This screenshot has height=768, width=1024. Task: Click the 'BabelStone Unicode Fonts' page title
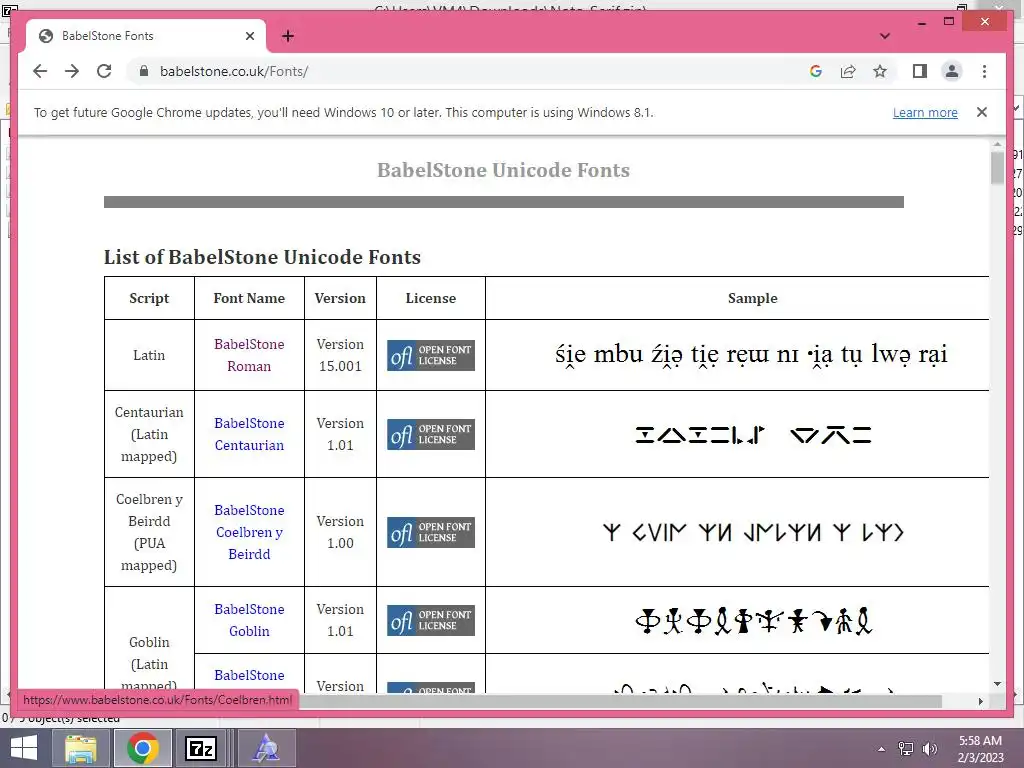pos(504,170)
